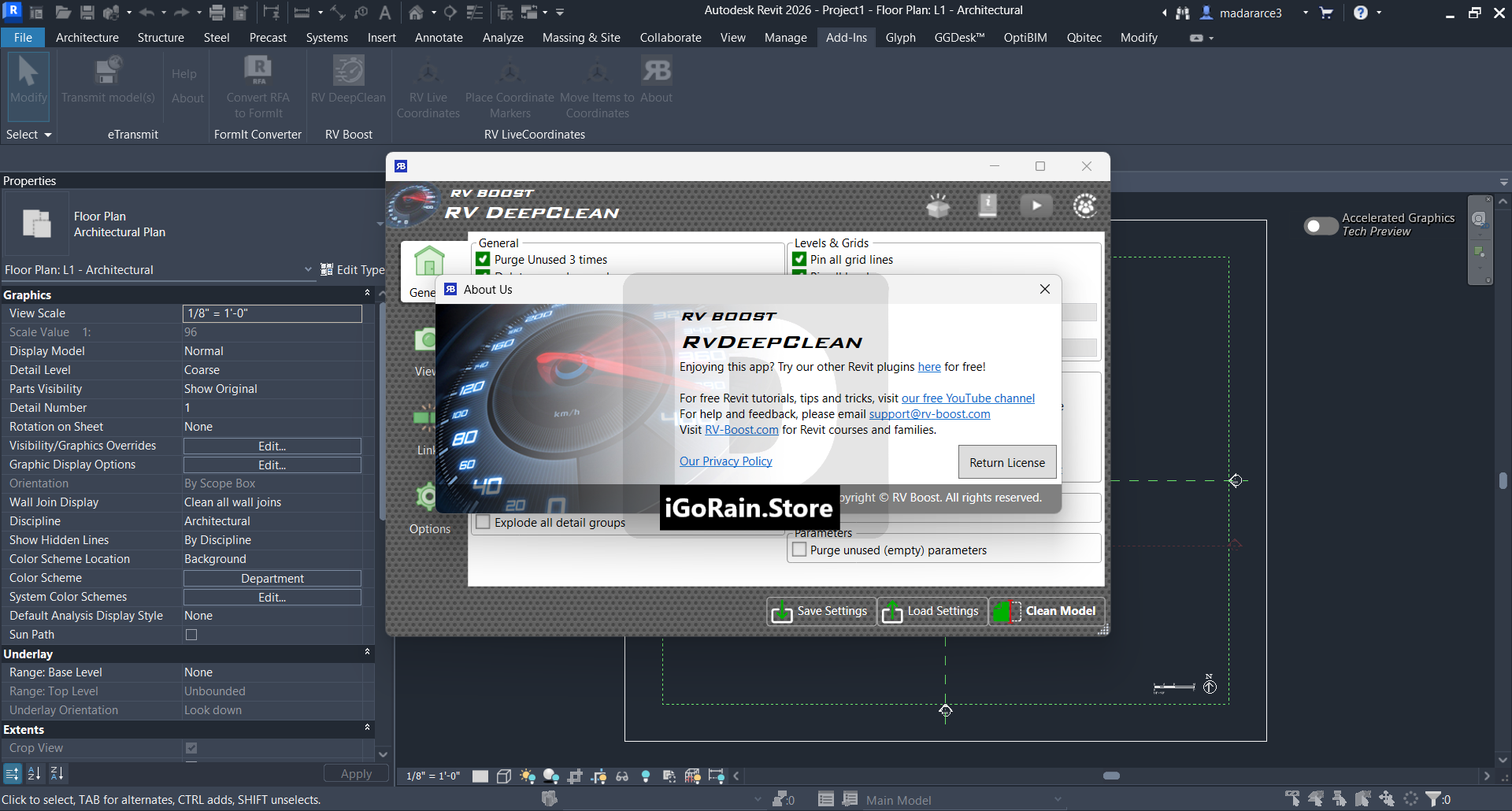This screenshot has width=1512, height=811.
Task: Open Our Privacy Policy link
Action: pyautogui.click(x=725, y=461)
